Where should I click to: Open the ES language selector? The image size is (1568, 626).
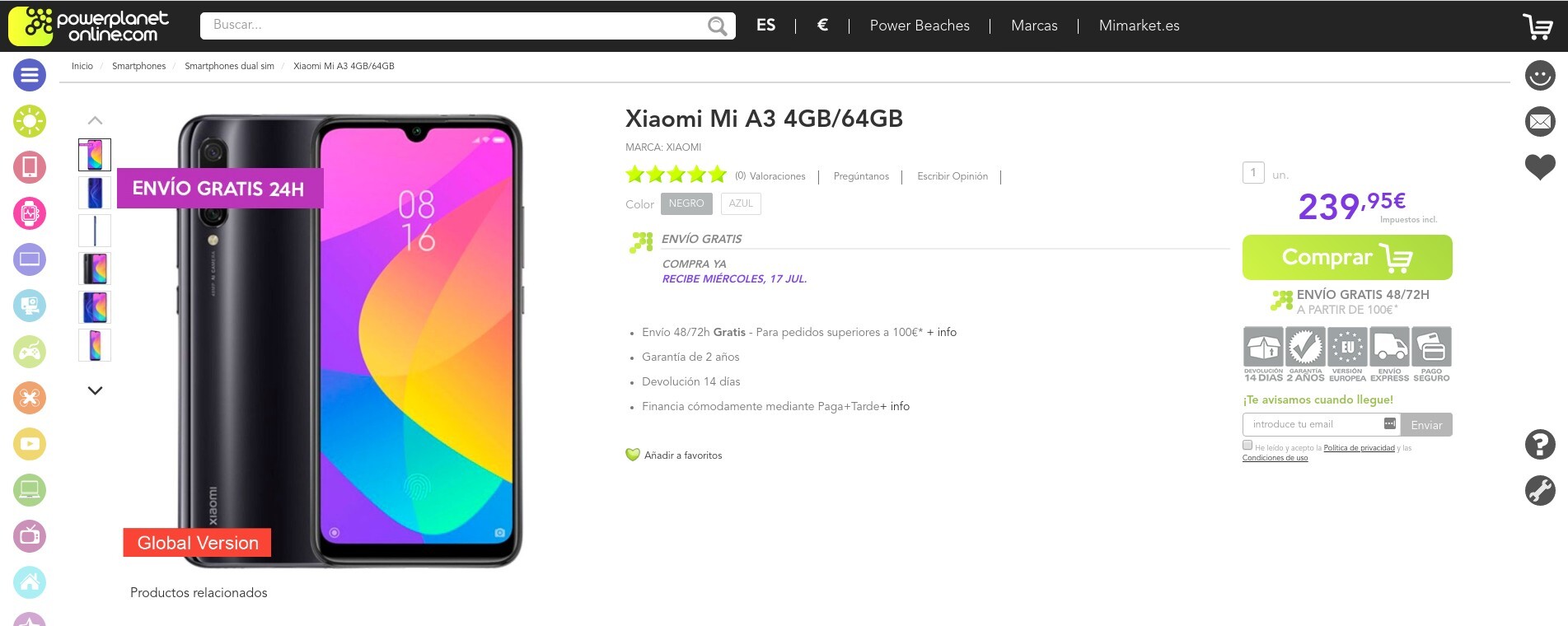click(765, 26)
